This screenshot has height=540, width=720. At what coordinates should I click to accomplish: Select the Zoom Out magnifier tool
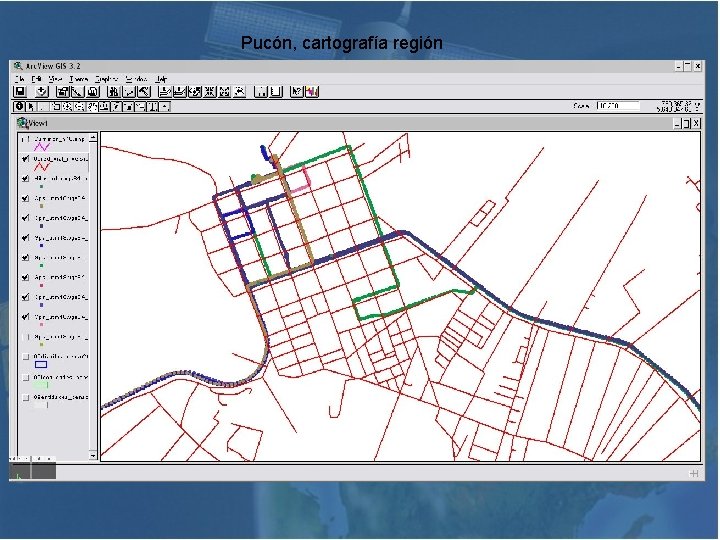[x=79, y=107]
